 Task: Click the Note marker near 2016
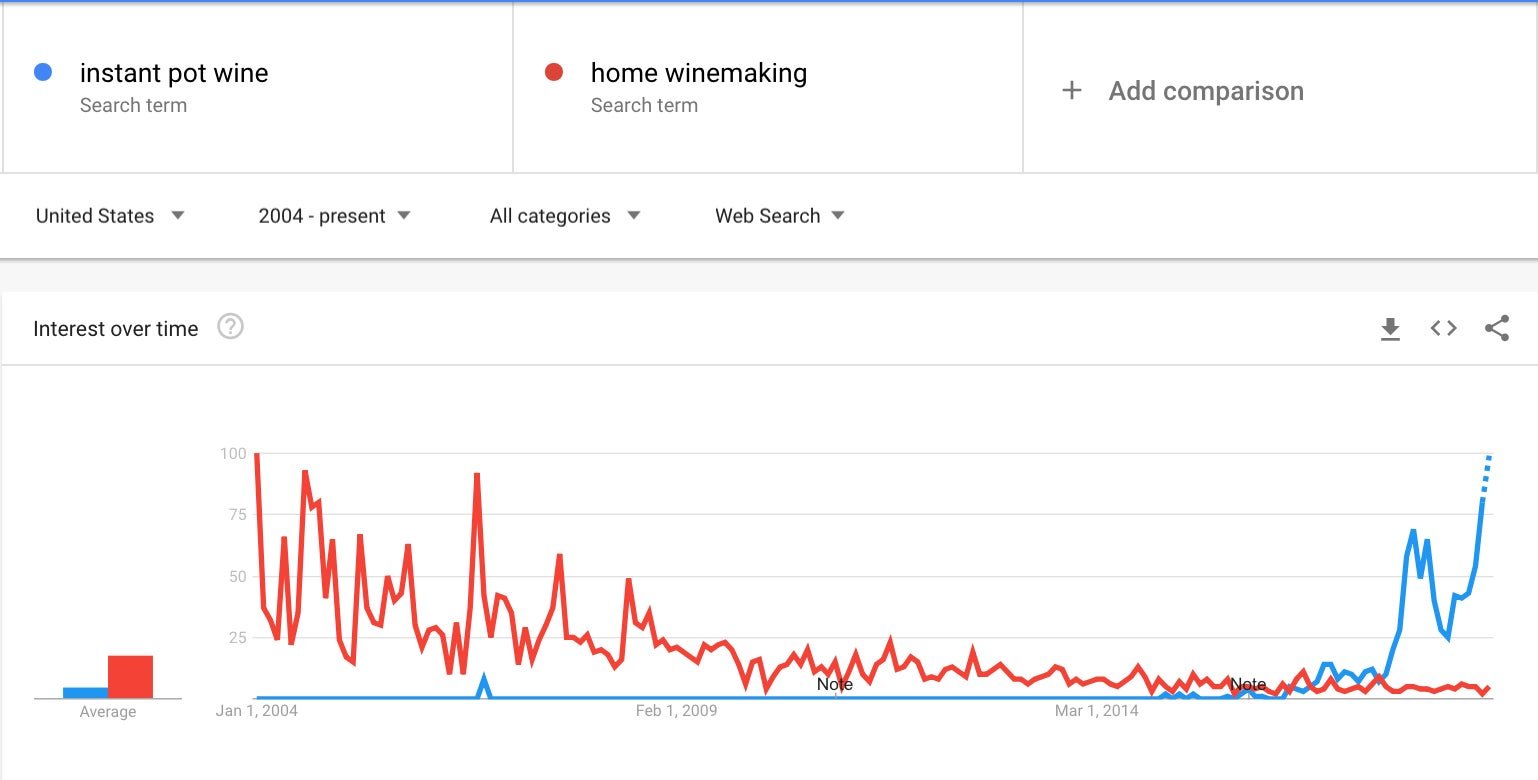point(1247,685)
